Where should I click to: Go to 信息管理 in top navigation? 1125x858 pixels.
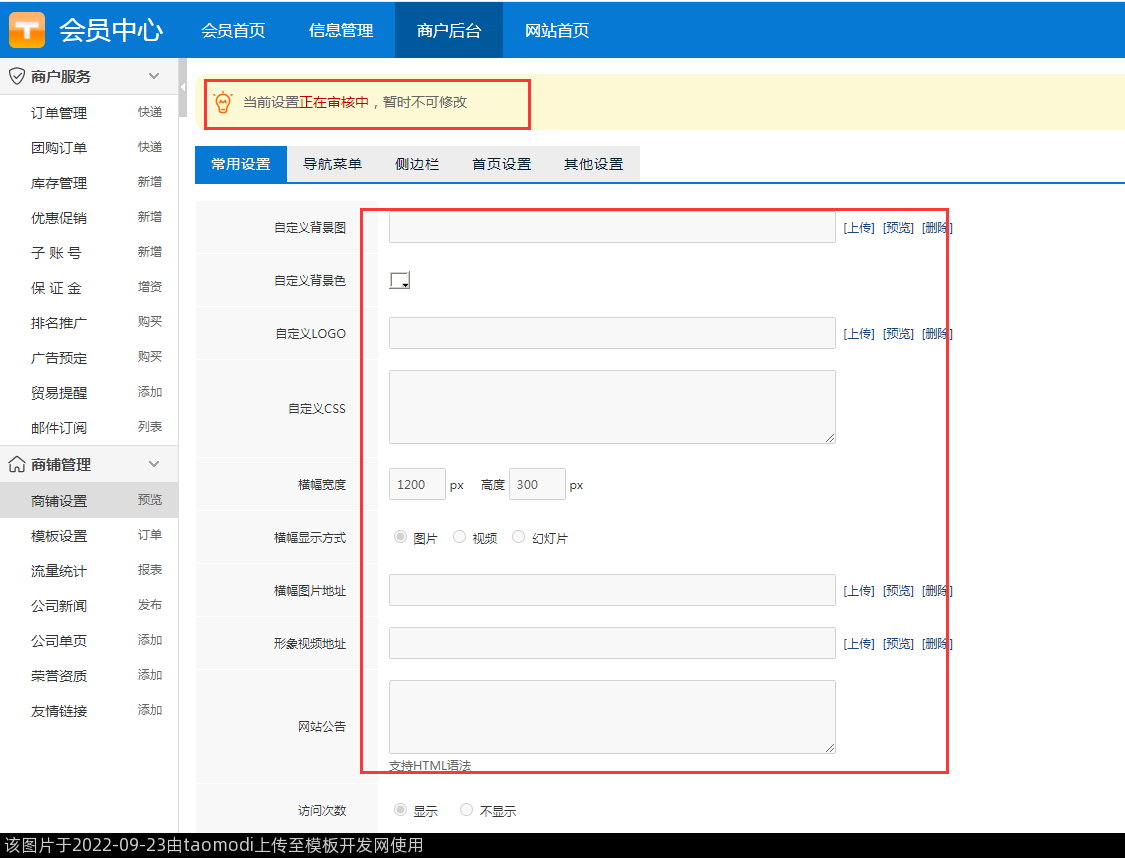coord(341,30)
